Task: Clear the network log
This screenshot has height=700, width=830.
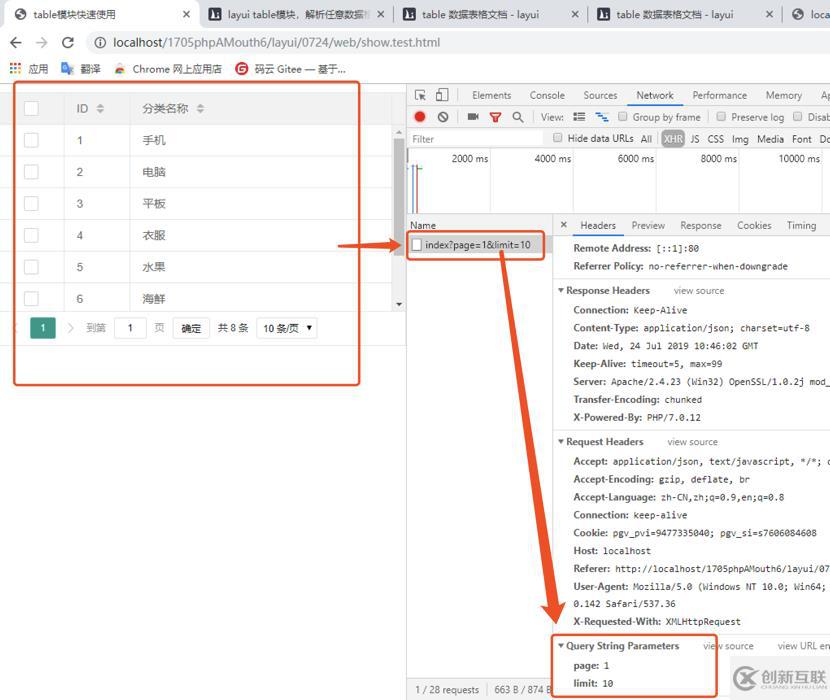Action: [x=443, y=117]
